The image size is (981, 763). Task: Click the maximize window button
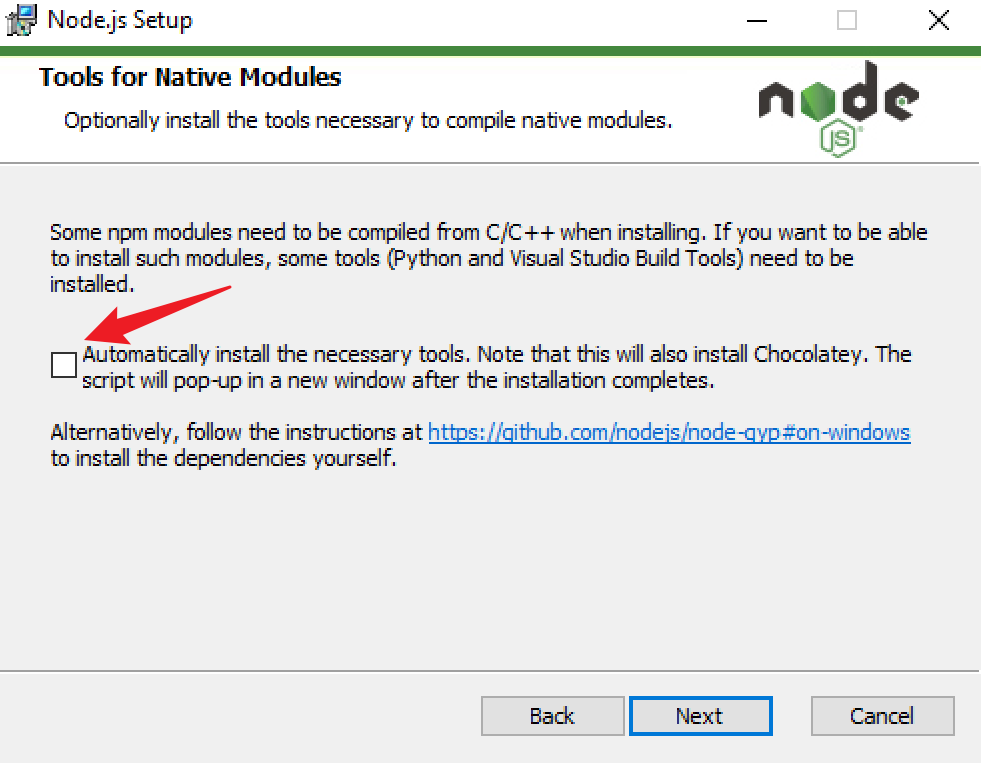point(847,20)
